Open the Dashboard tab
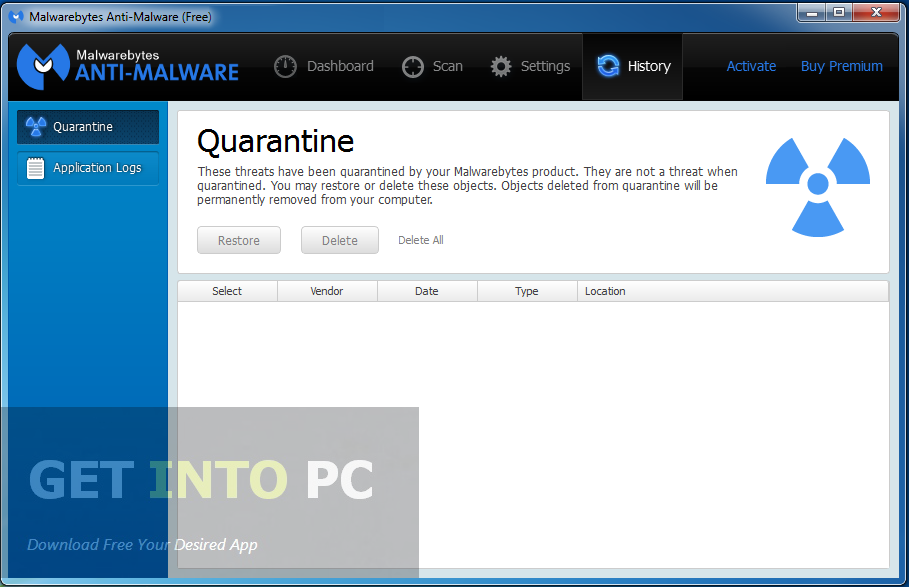Image resolution: width=909 pixels, height=587 pixels. click(324, 67)
